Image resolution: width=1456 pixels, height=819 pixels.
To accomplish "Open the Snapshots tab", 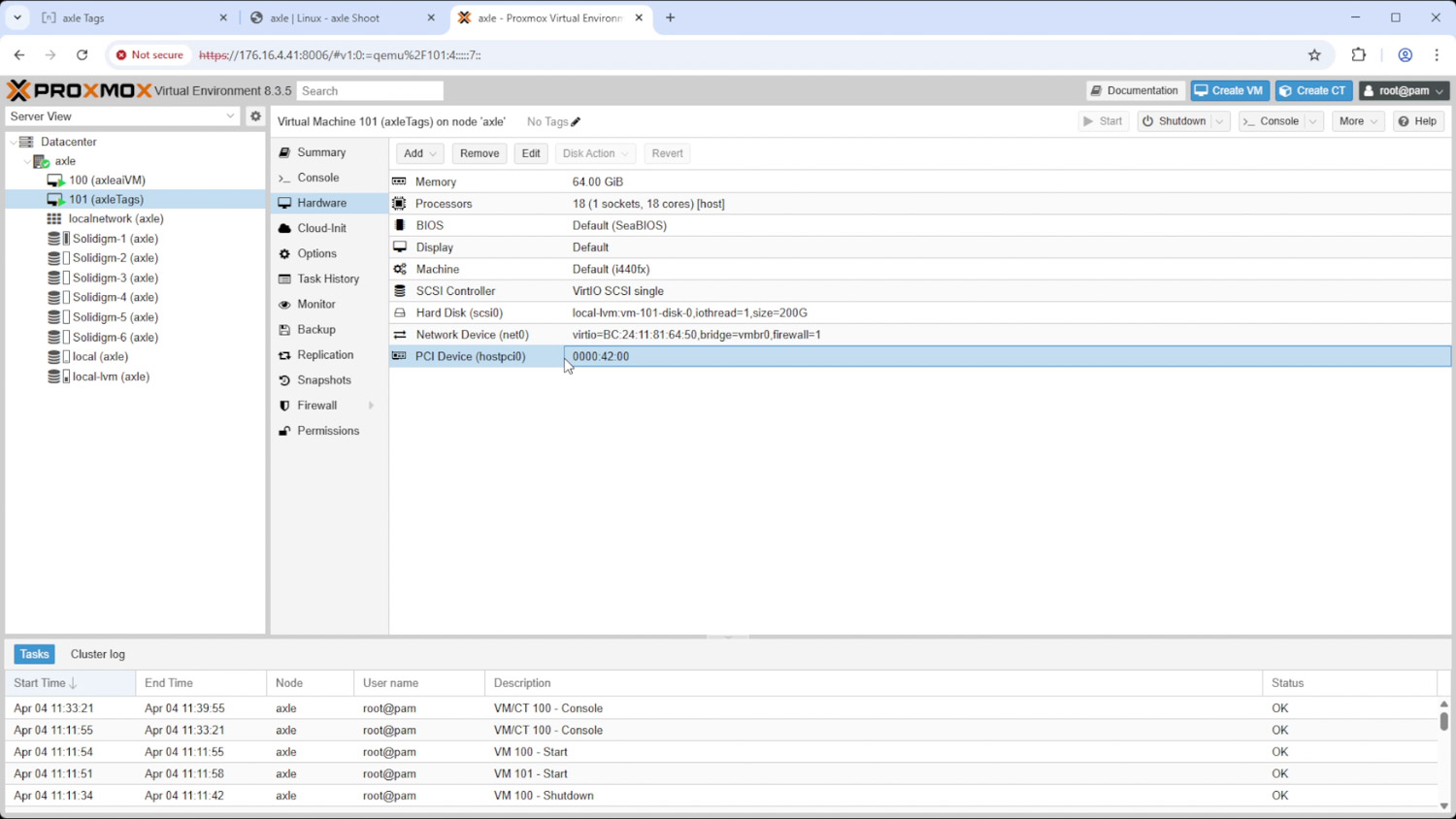I will tap(328, 380).
